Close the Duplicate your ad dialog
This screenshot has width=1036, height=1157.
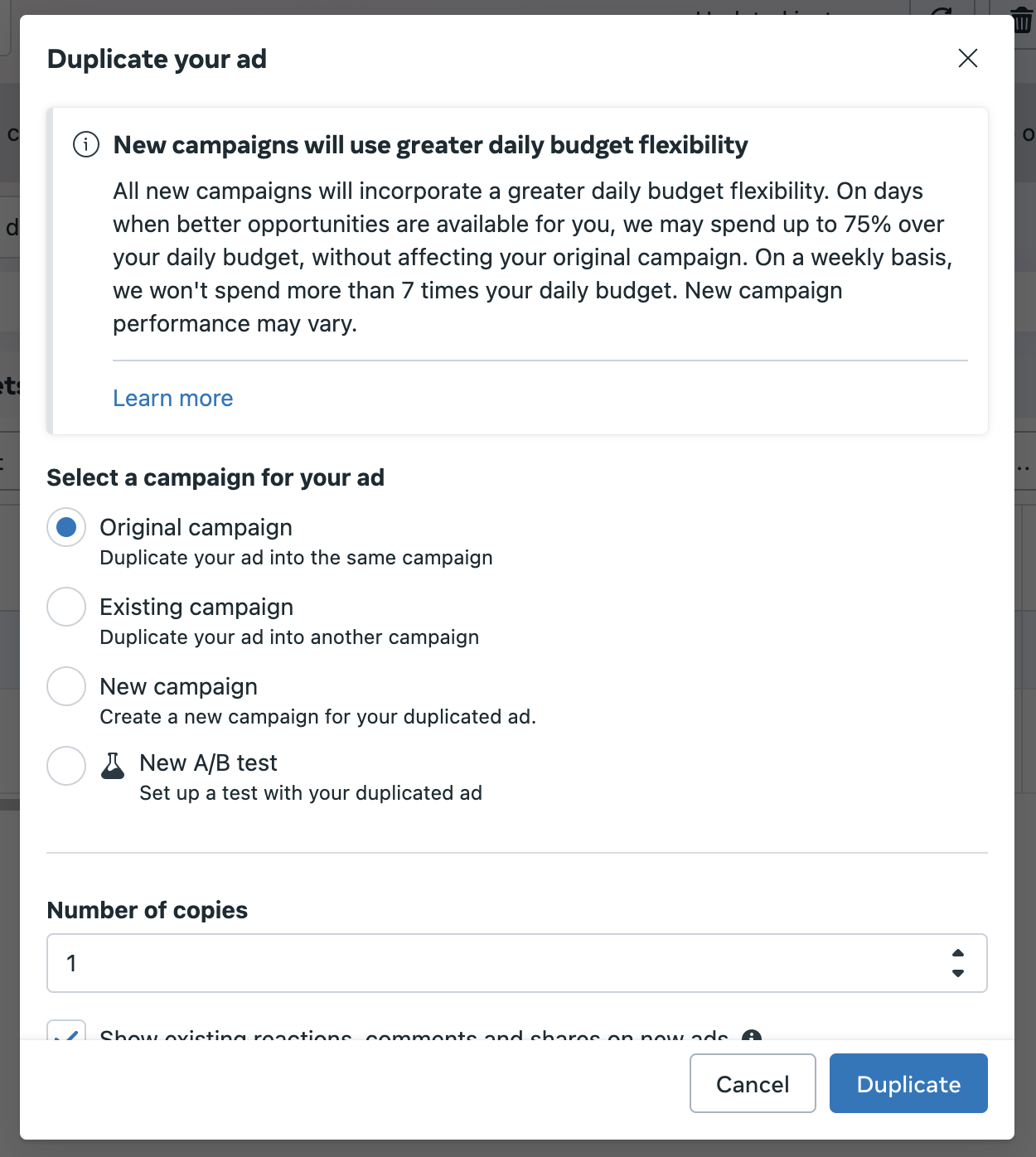(x=967, y=58)
